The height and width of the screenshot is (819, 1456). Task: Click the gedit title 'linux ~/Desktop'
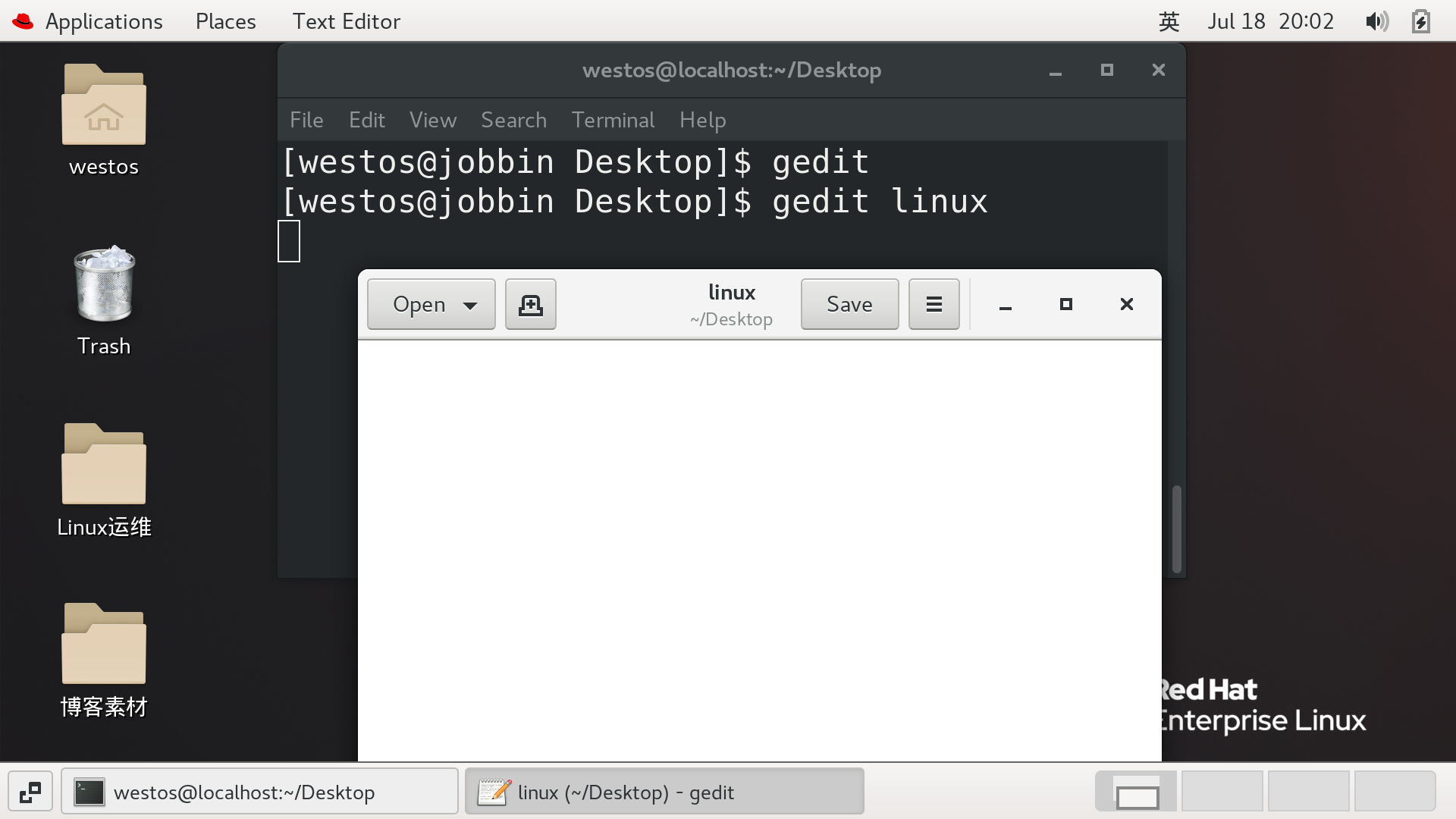pyautogui.click(x=732, y=305)
